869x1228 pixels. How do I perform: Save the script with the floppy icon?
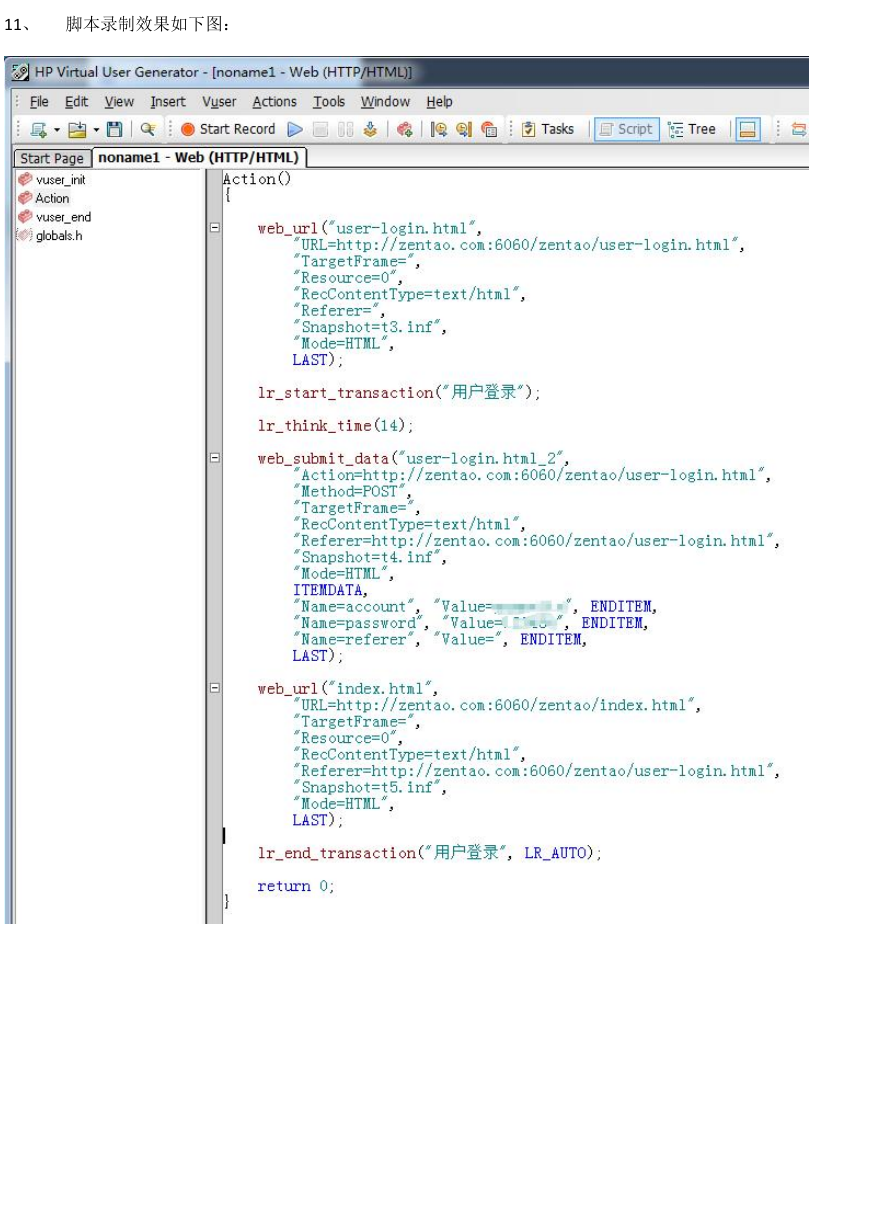click(x=114, y=129)
